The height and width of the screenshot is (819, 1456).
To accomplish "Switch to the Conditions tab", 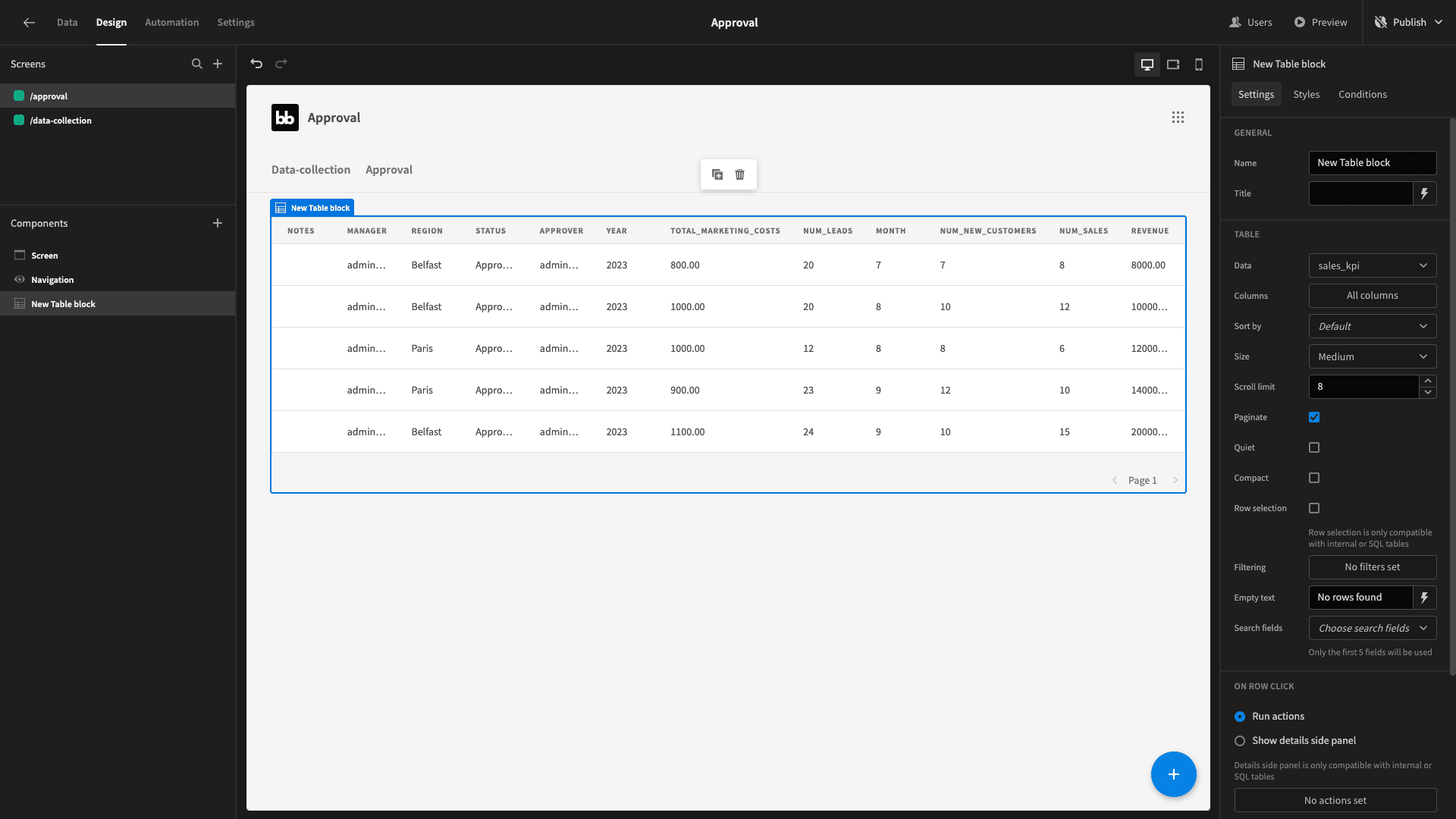I will (1363, 94).
